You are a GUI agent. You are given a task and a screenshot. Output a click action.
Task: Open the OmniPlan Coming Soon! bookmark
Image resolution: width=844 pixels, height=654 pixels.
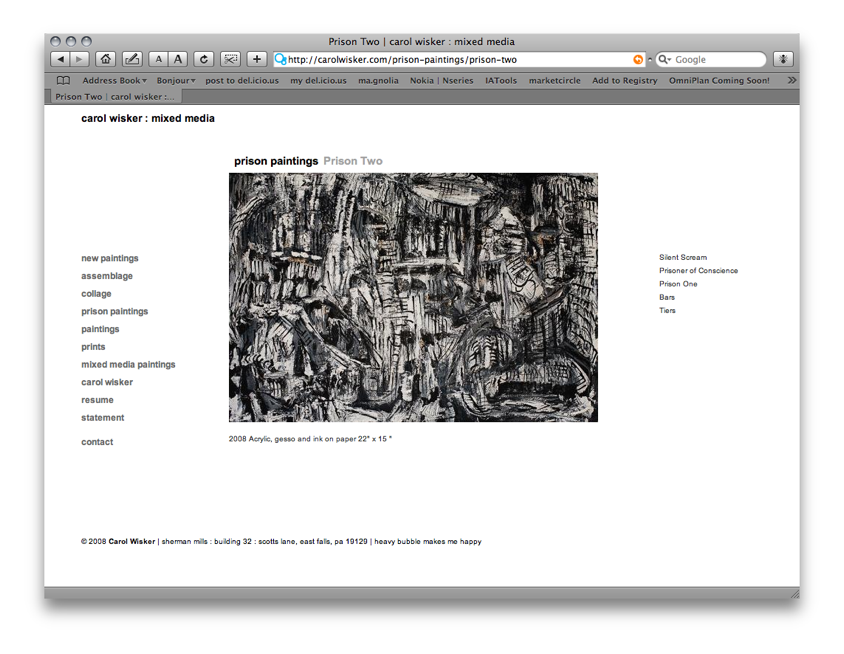(719, 81)
